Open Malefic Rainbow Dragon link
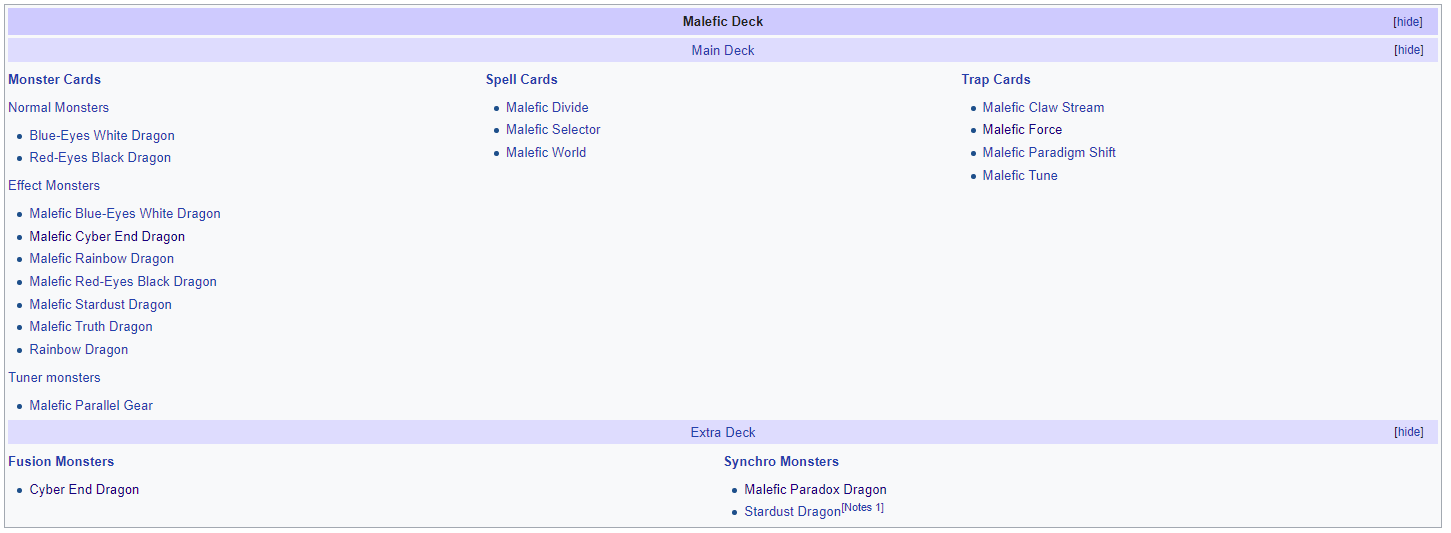The image size is (1451, 533). pos(101,258)
